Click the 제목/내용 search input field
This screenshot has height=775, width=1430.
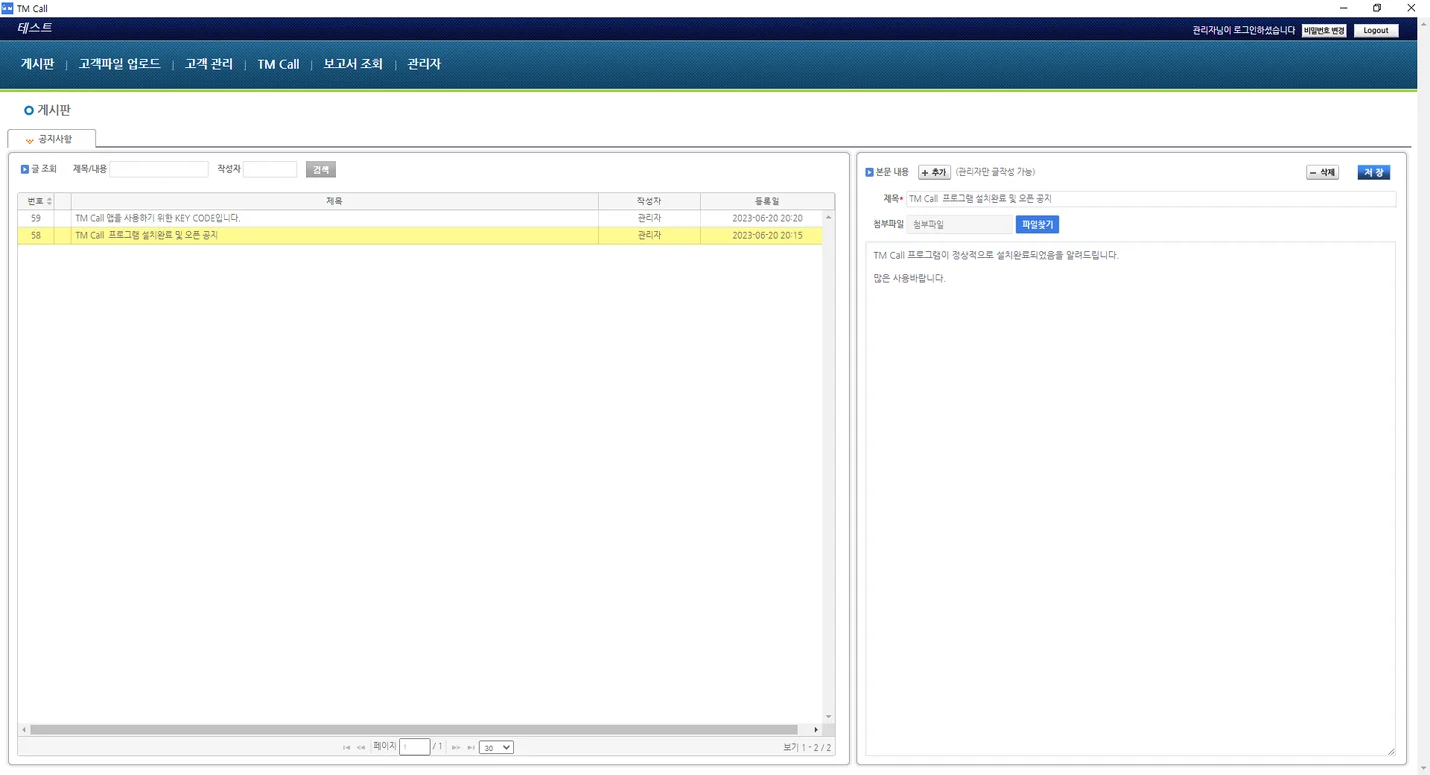(x=159, y=169)
